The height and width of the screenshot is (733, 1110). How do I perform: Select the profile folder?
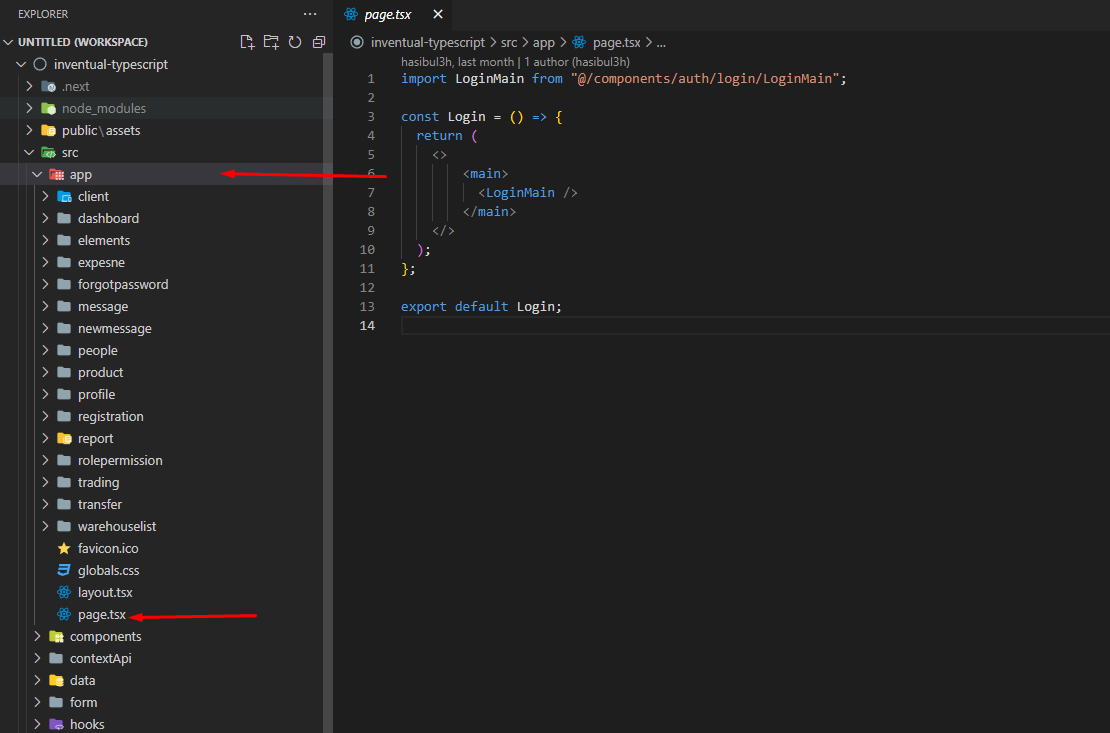pyautogui.click(x=161, y=394)
